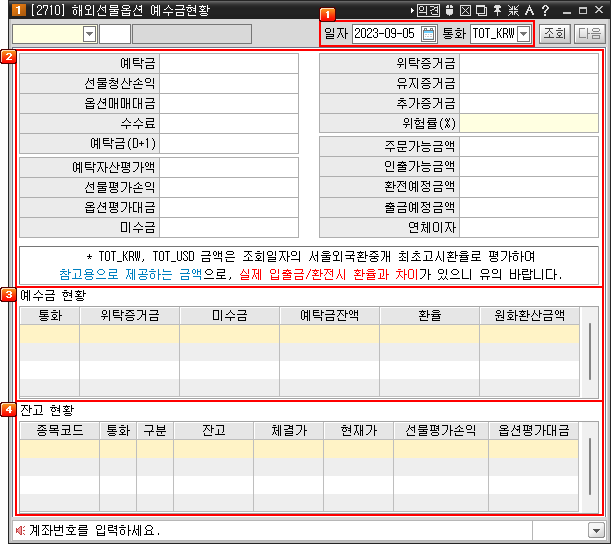Click the 의견 opinion icon in title bar
This screenshot has width=611, height=544.
click(429, 10)
